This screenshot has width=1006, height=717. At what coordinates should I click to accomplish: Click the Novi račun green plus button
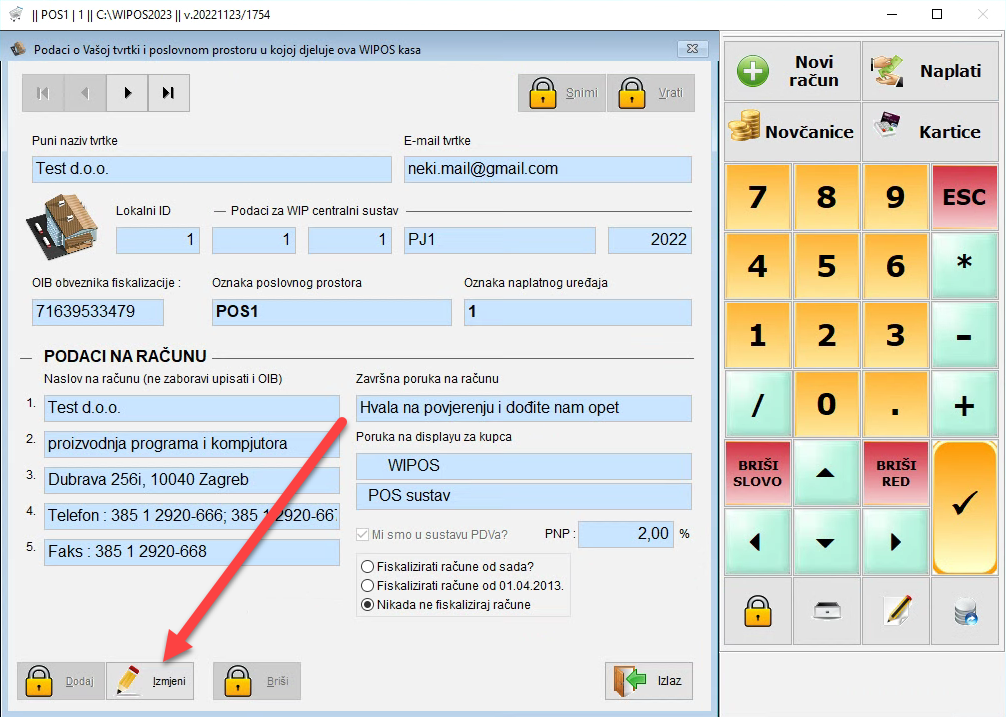791,71
